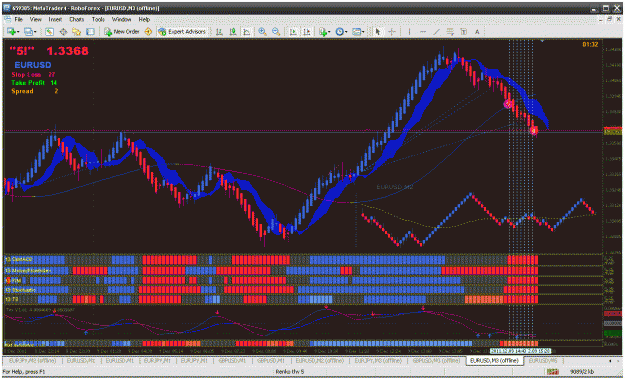Expand the Indicators dropdown arrow
625x378 pixels.
coord(329,32)
